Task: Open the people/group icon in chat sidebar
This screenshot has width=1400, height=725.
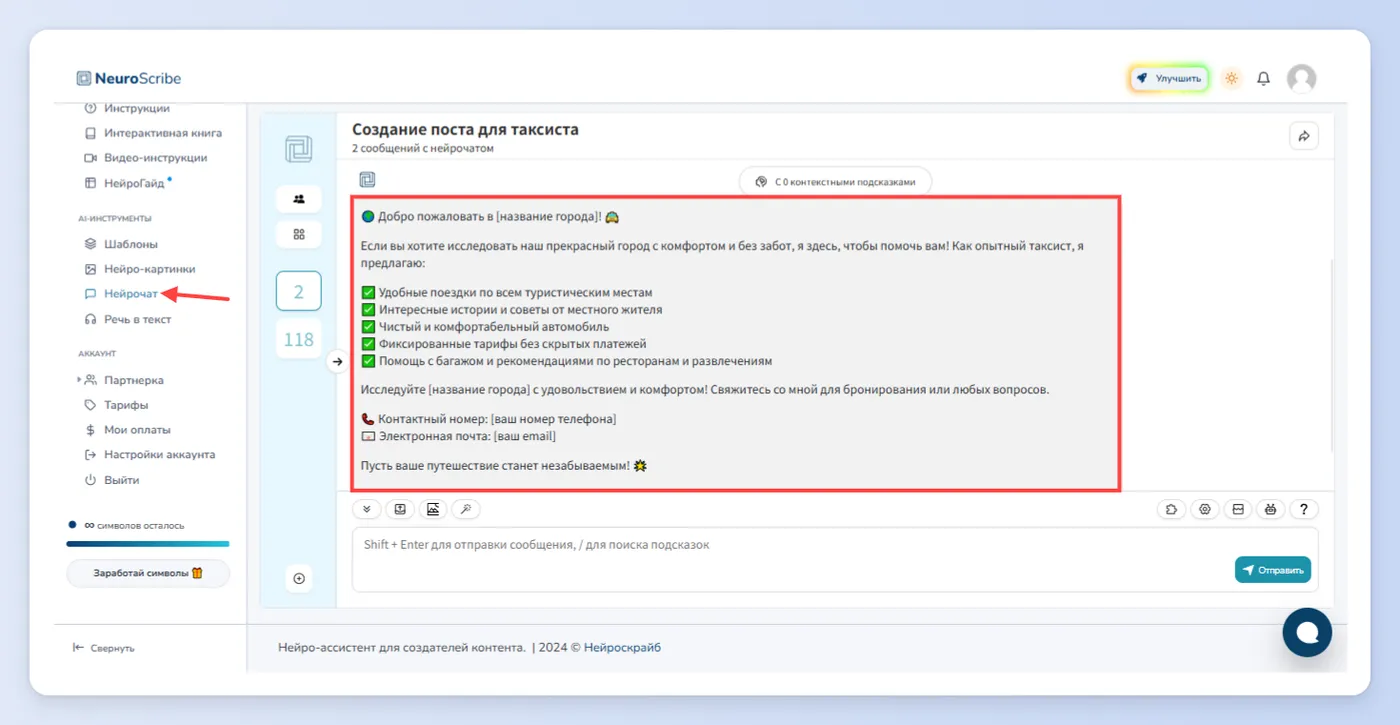Action: pyautogui.click(x=299, y=198)
